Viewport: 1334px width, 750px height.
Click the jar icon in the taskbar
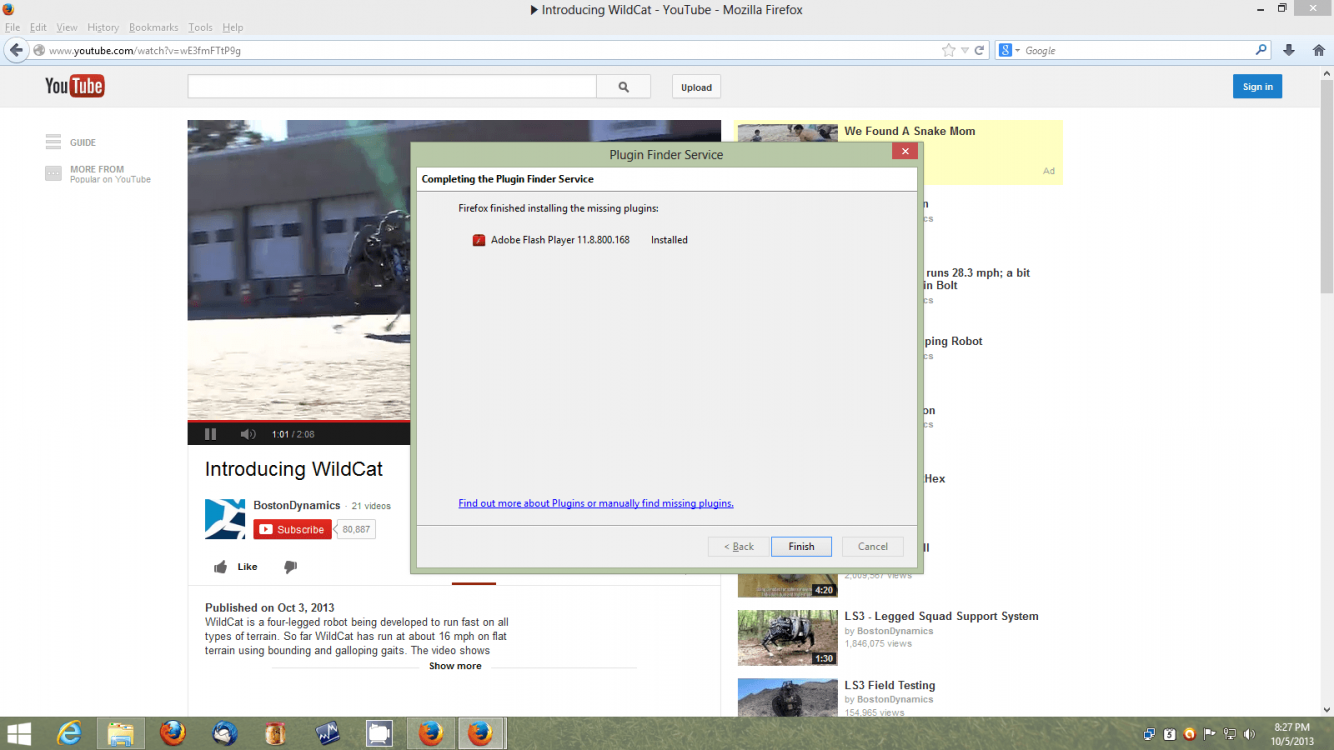tap(275, 733)
